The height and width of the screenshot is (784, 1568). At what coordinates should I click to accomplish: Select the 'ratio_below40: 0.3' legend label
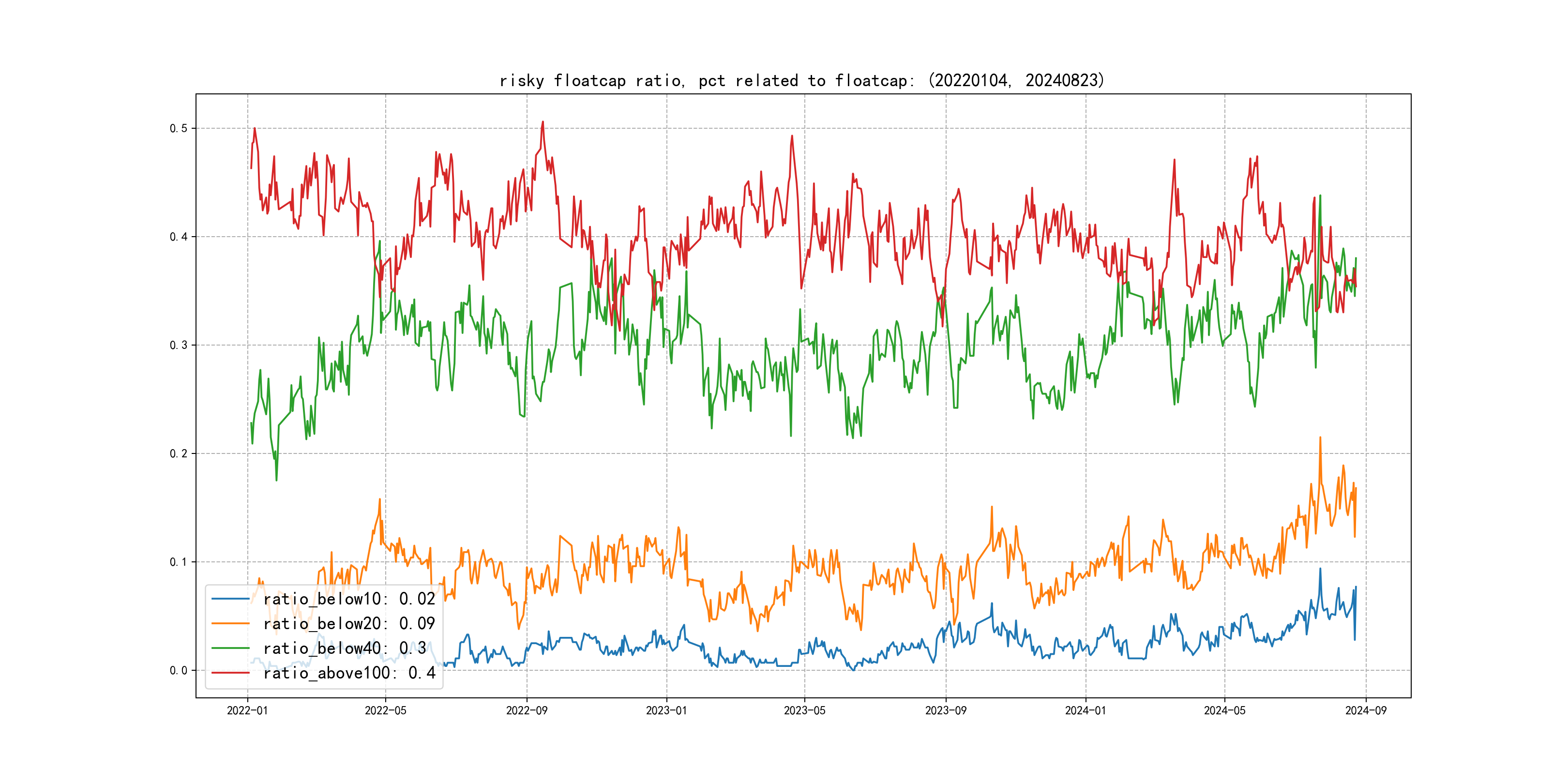click(x=345, y=648)
